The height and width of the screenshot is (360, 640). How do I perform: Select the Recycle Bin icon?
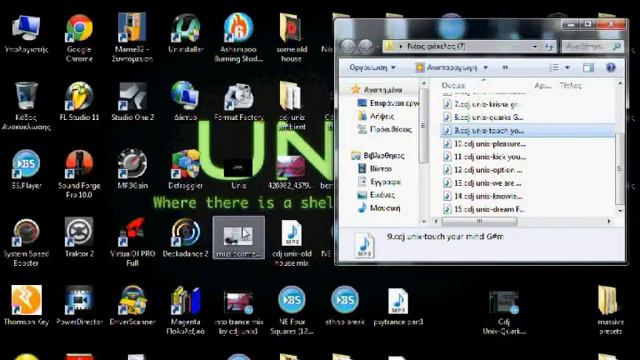click(x=26, y=106)
